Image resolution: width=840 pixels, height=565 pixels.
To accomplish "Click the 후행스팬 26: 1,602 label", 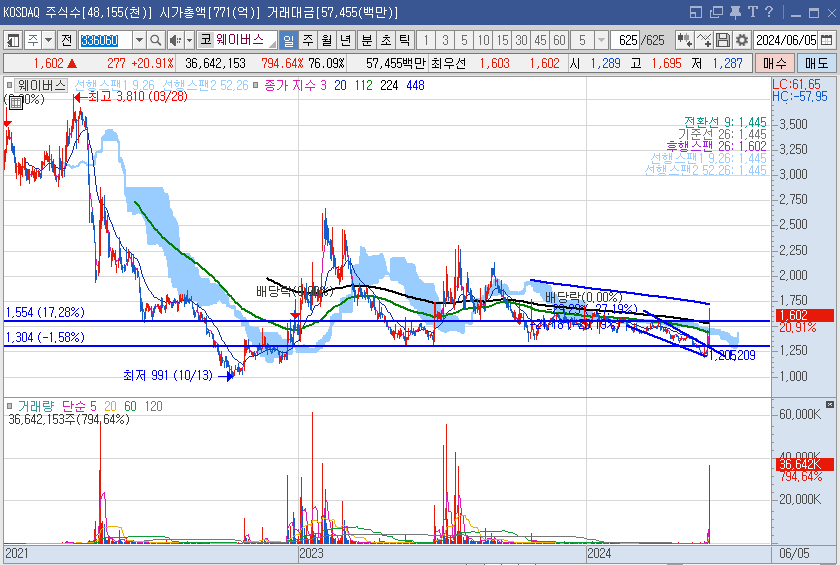I will [716, 146].
